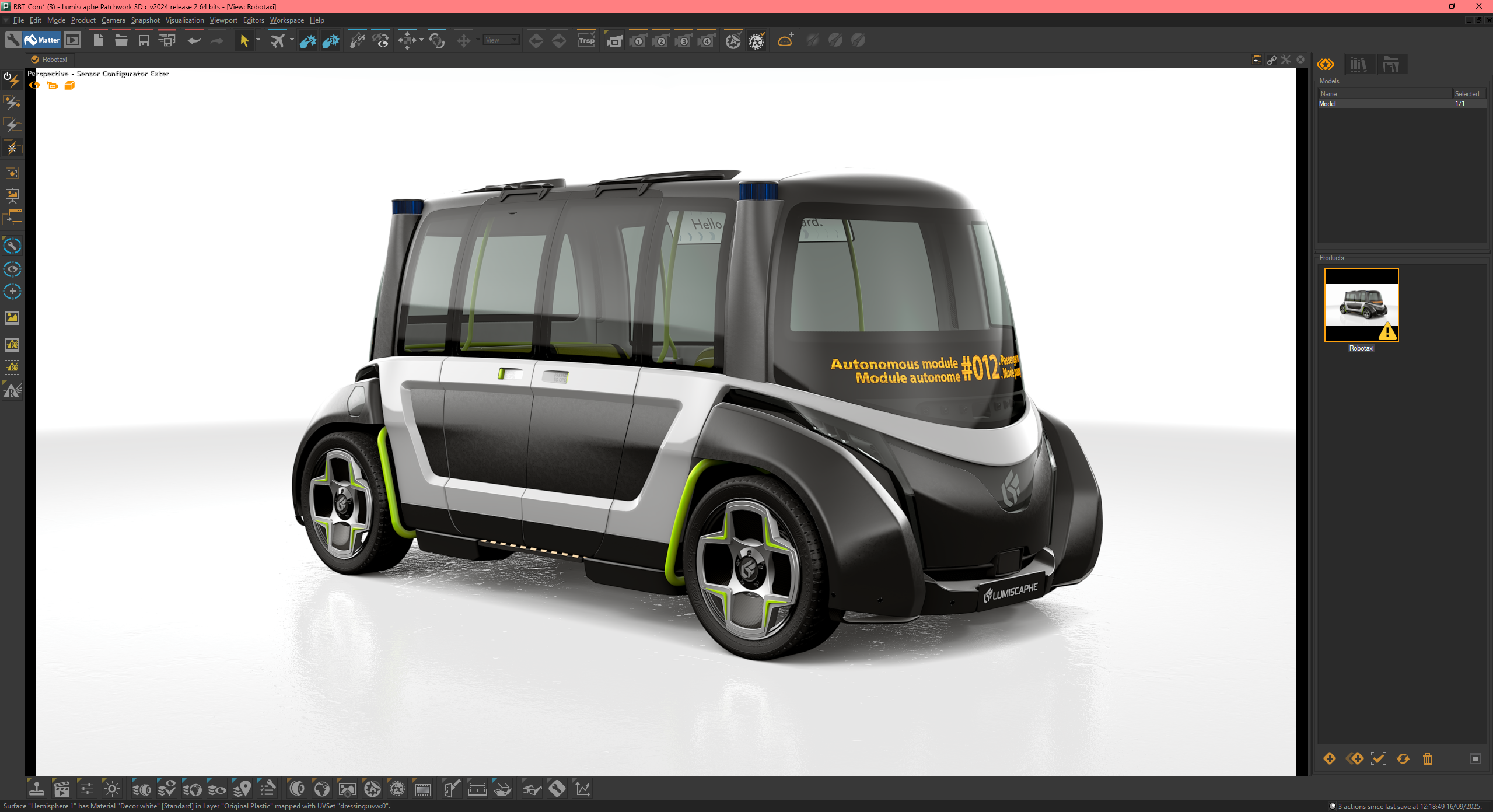Viewport: 1493px width, 812px height.
Task: Select the Robotaxi product thumbnail
Action: point(1361,304)
